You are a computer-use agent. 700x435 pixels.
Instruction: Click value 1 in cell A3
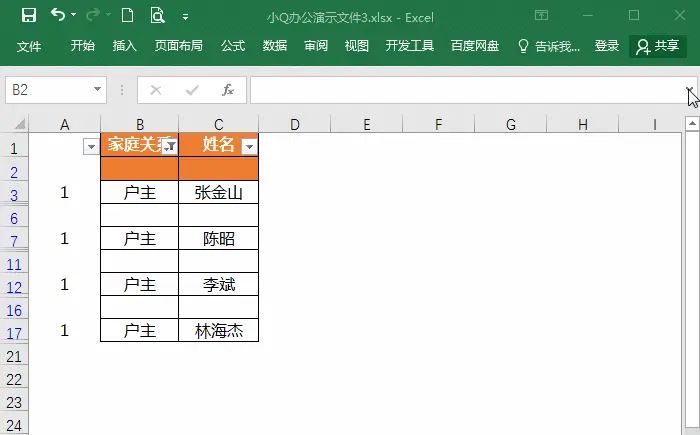click(x=65, y=192)
